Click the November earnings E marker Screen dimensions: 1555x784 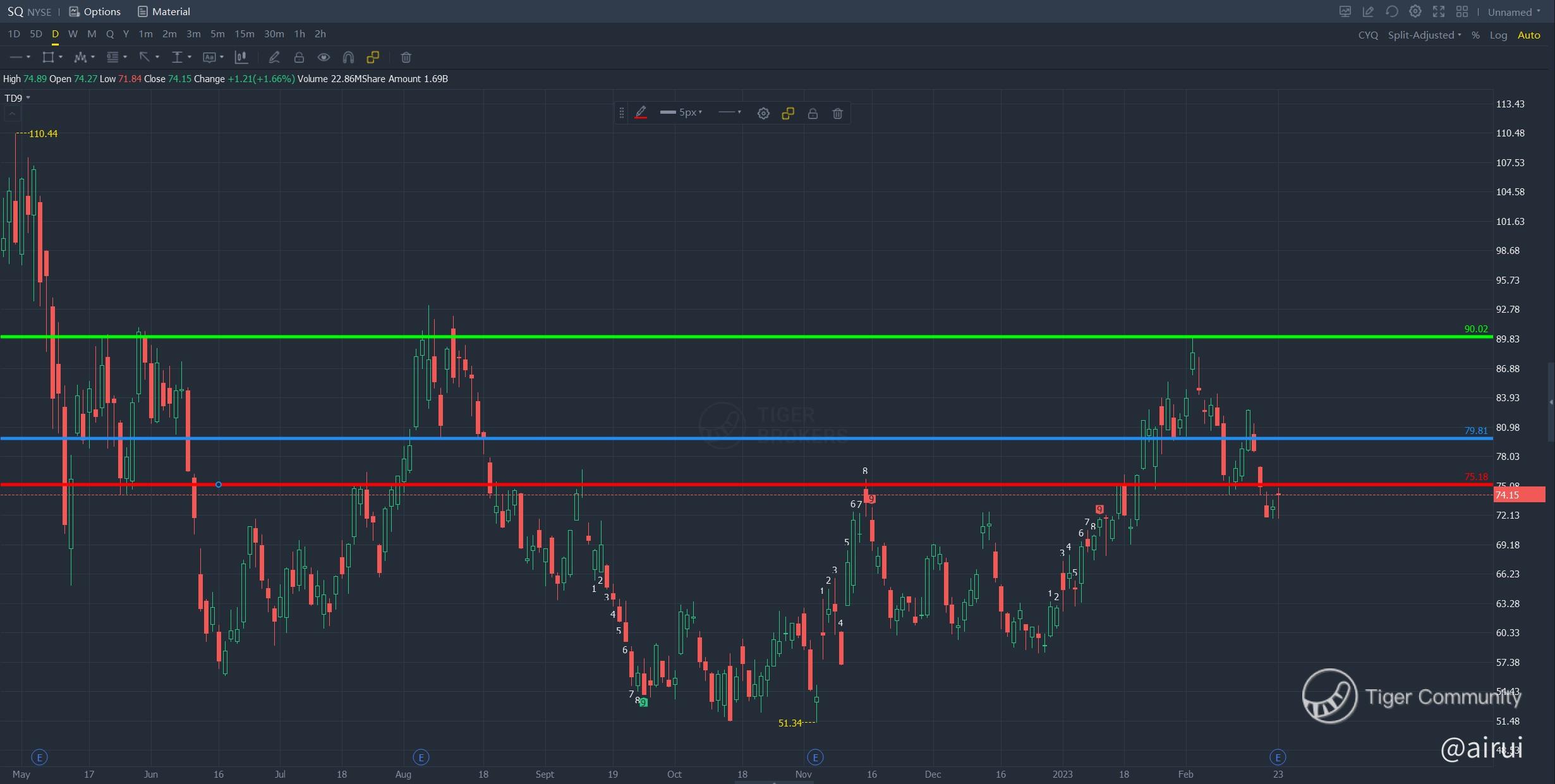click(815, 757)
